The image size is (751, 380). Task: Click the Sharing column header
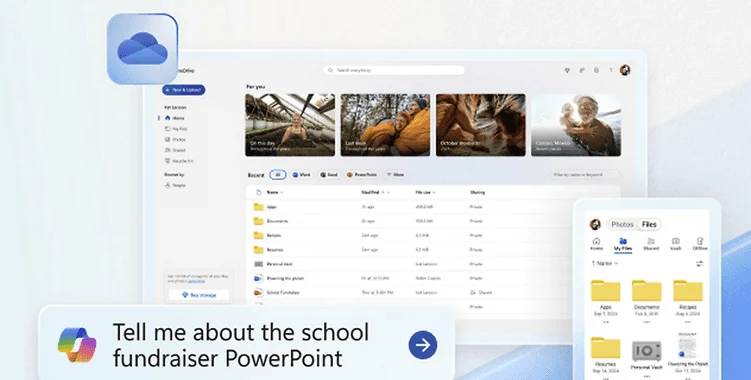[477, 192]
